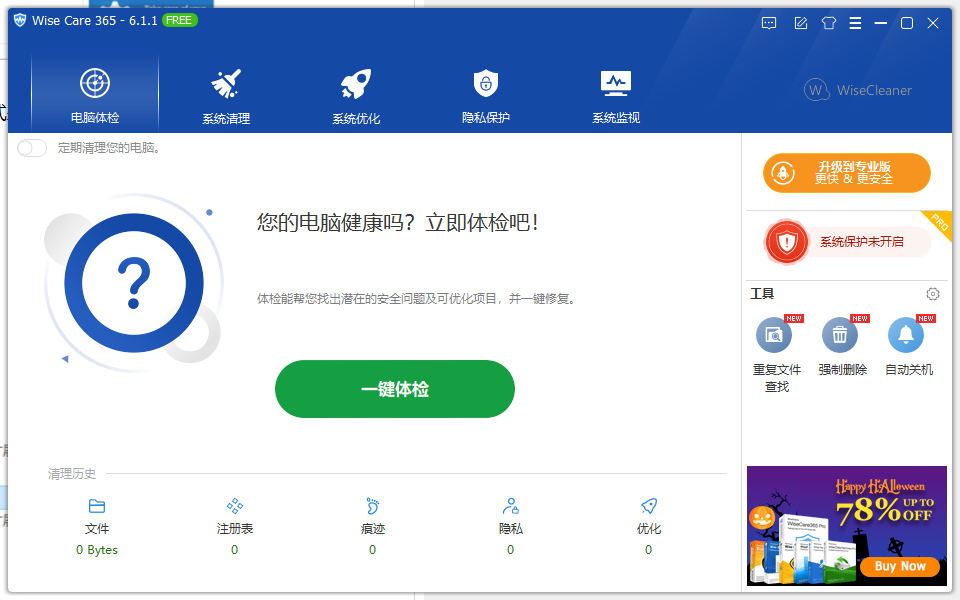The width and height of the screenshot is (960, 600).
Task: Click the 痕迹 footprint history icon
Action: pyautogui.click(x=372, y=506)
